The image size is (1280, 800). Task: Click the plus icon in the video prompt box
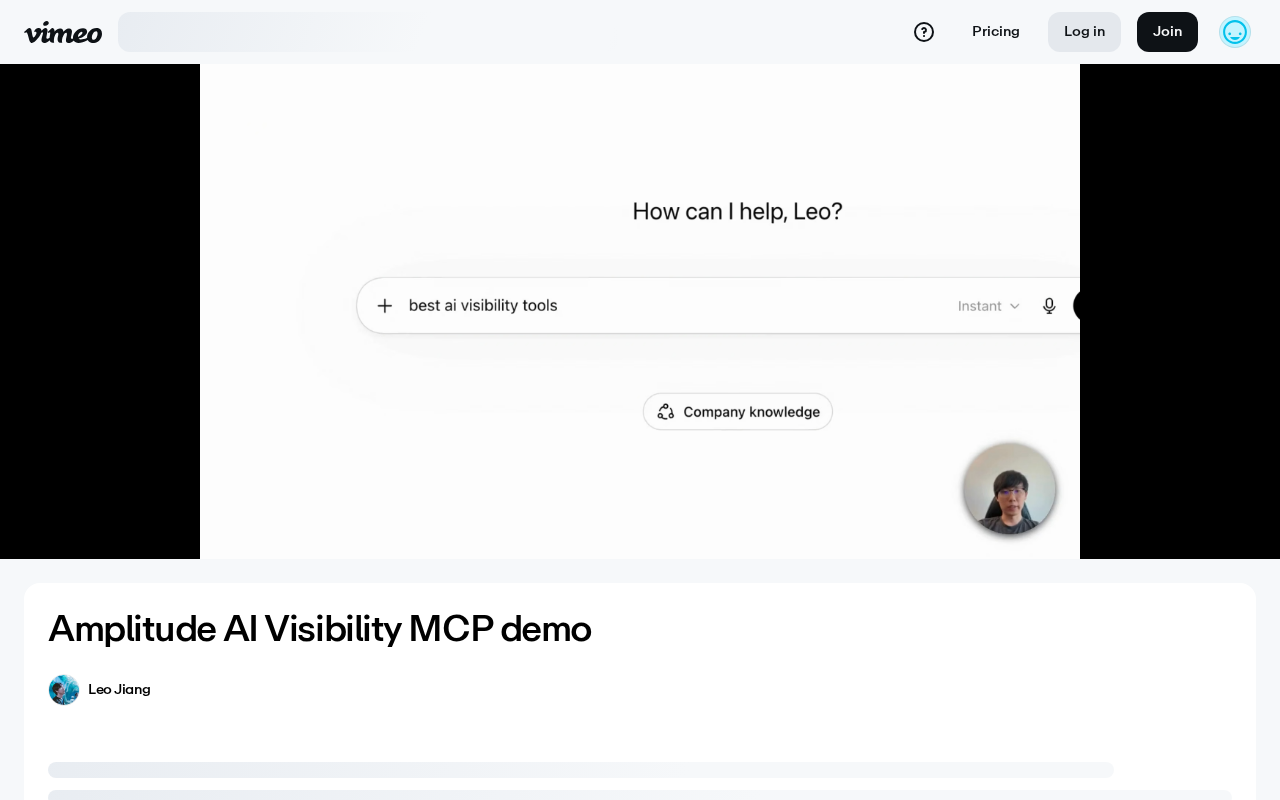pyautogui.click(x=384, y=306)
